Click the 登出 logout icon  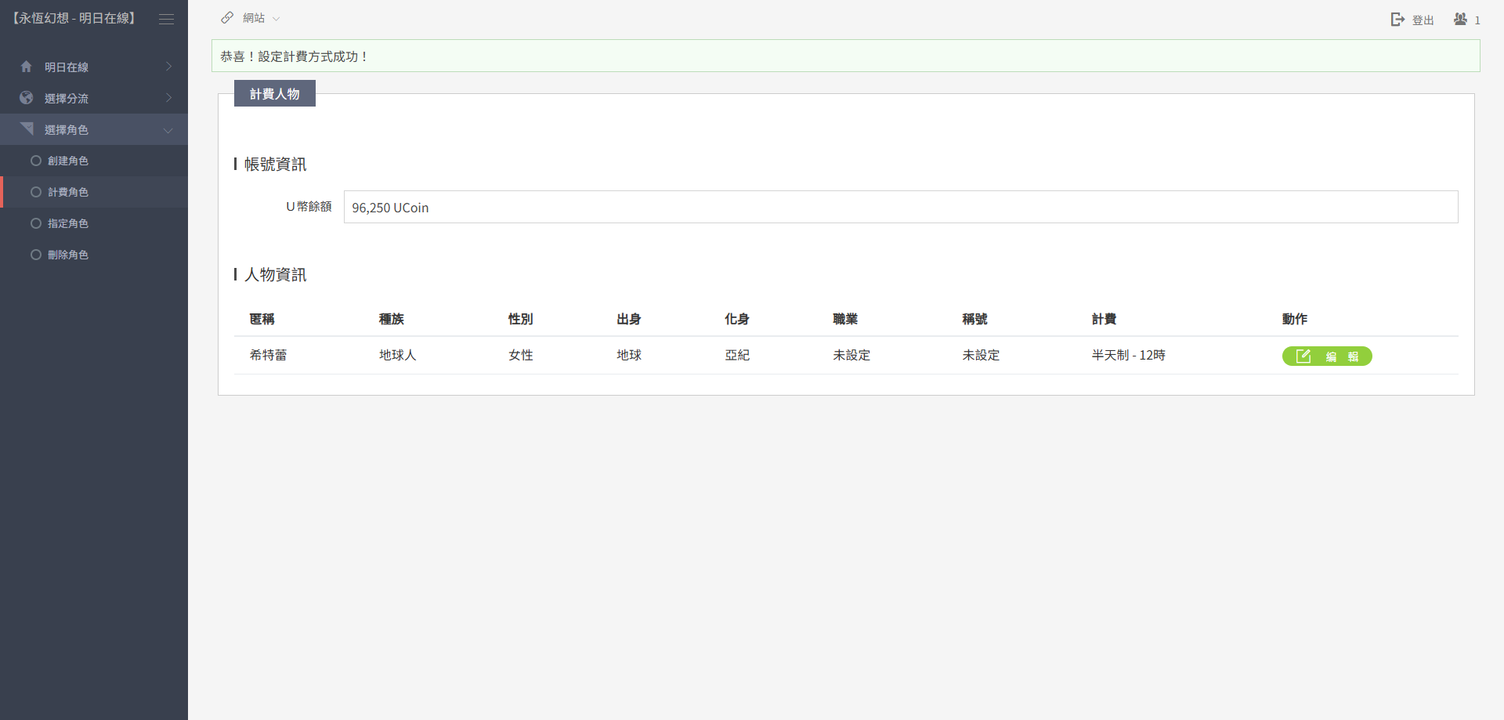coord(1398,19)
